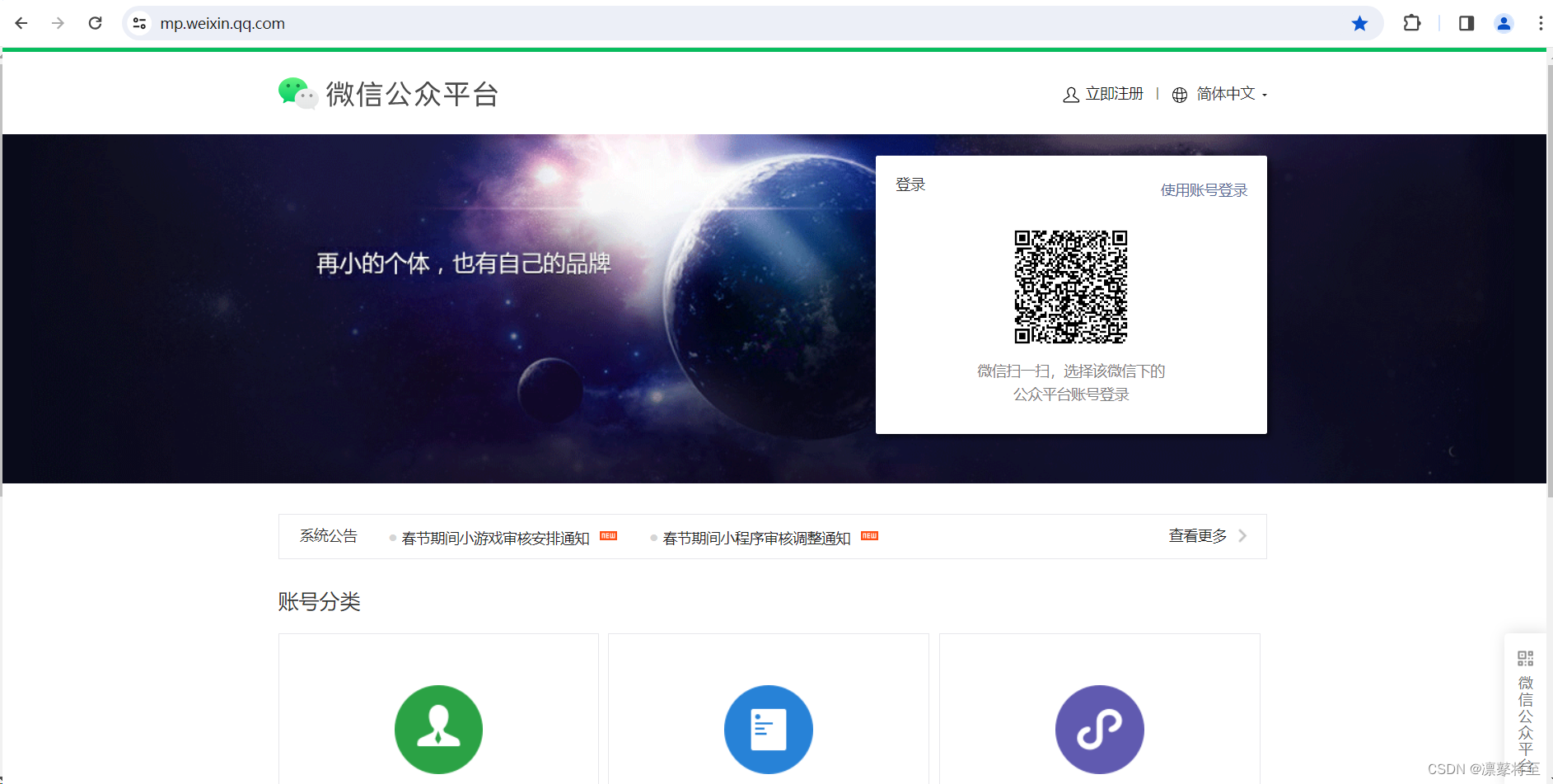1553x784 pixels.
Task: Expand 查看更多 with the chevron arrow
Action: click(x=1242, y=535)
